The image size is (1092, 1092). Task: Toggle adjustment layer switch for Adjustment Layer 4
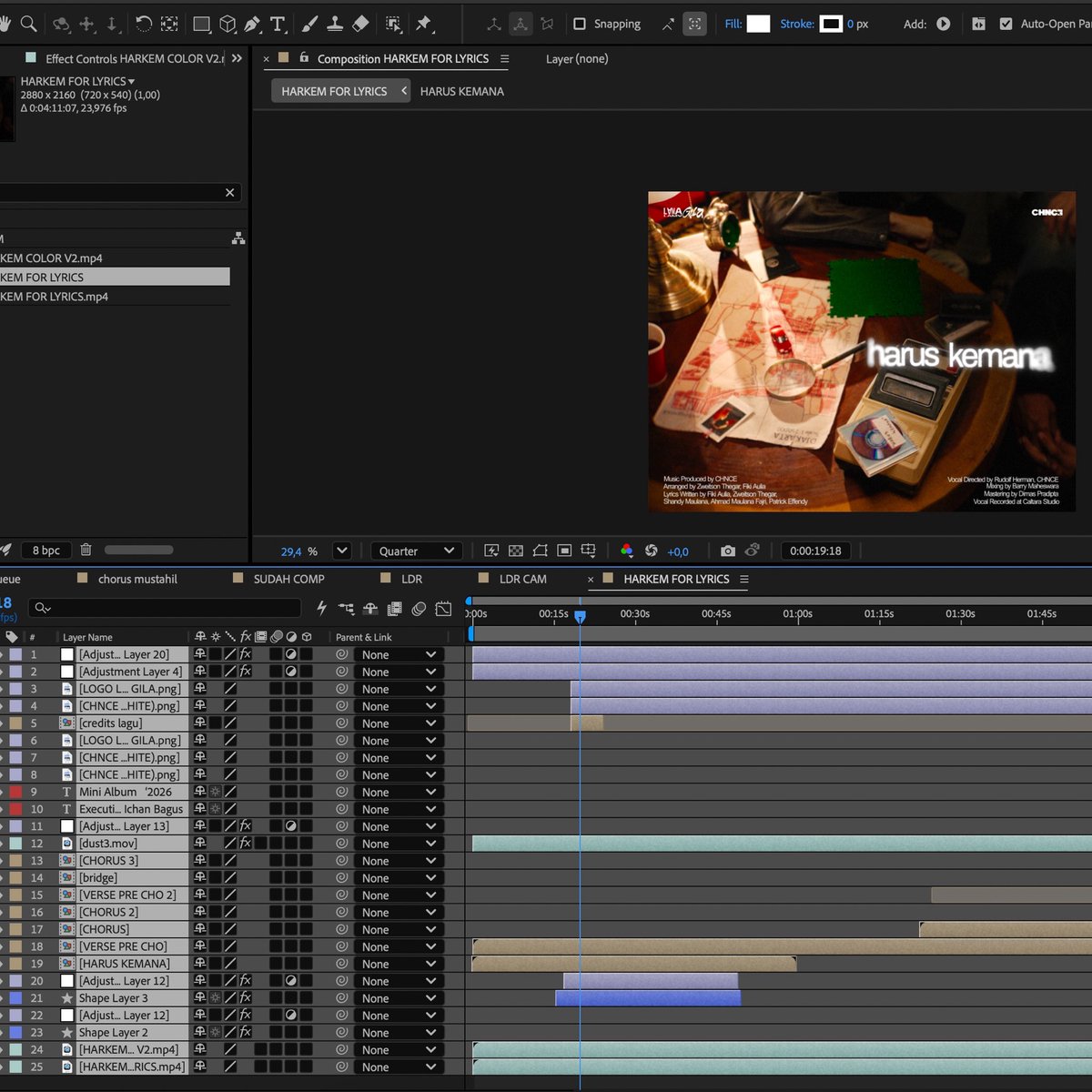pos(291,672)
